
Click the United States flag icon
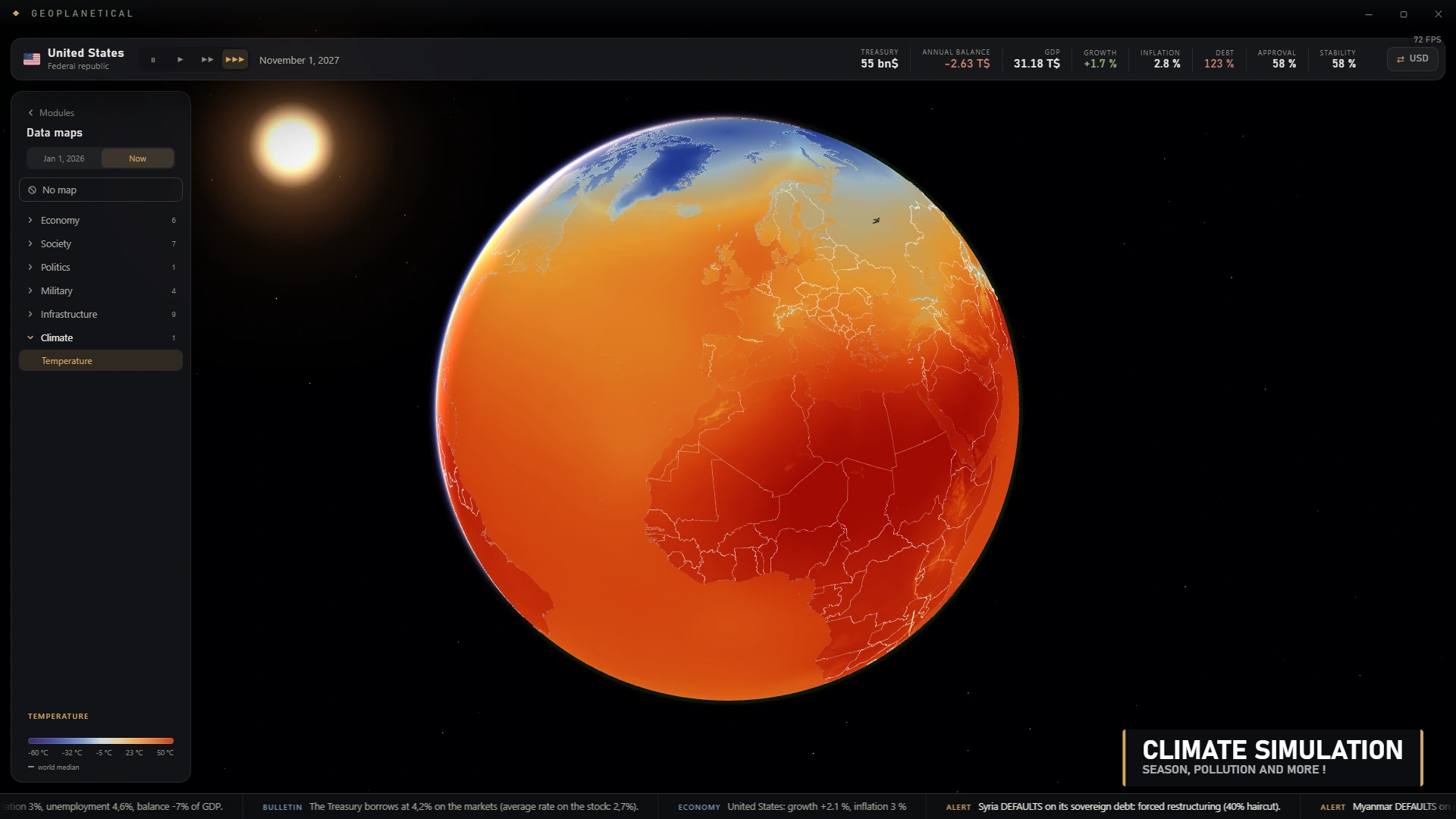coord(32,59)
